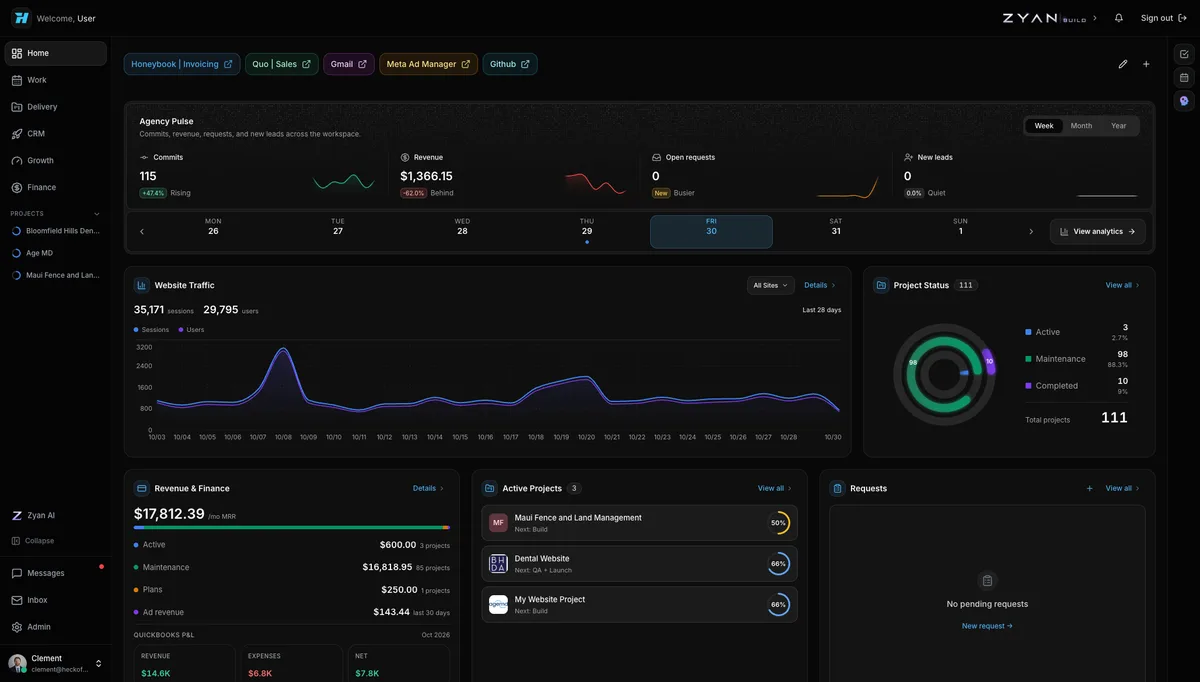
Task: Click the Open requests inbox icon
Action: (x=657, y=157)
